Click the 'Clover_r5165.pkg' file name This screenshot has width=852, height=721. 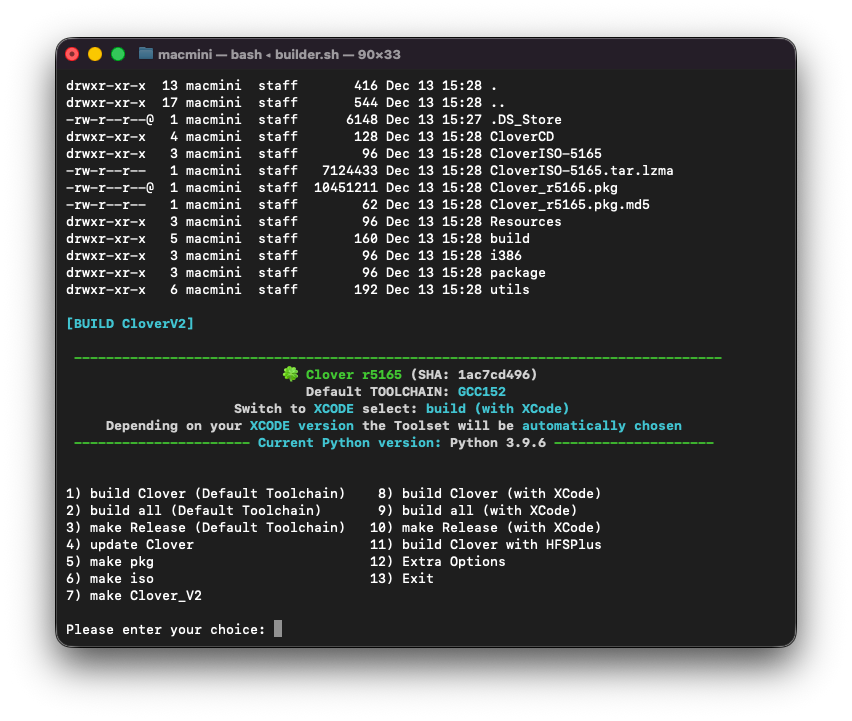[554, 187]
